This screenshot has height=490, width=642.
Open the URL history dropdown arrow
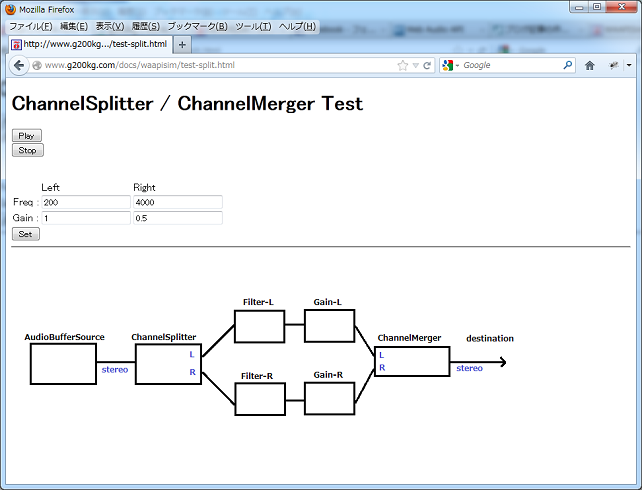[415, 65]
